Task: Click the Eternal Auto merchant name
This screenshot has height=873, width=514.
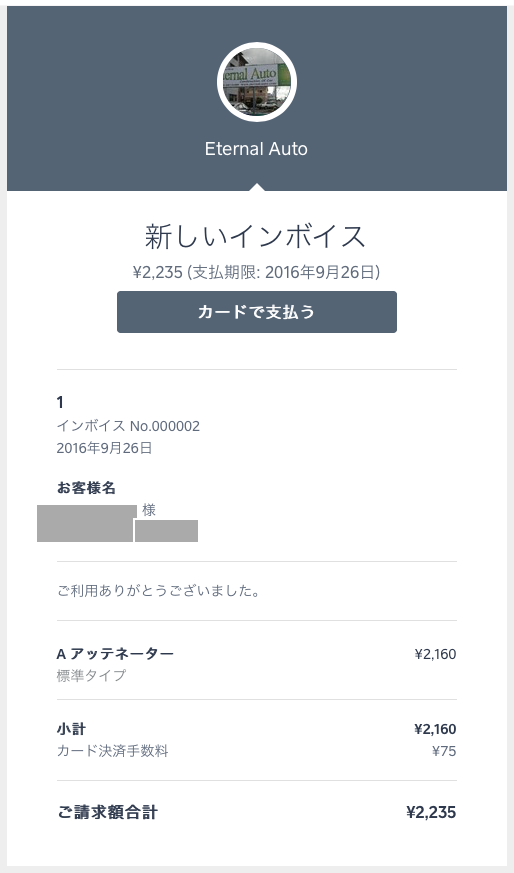Action: point(256,149)
